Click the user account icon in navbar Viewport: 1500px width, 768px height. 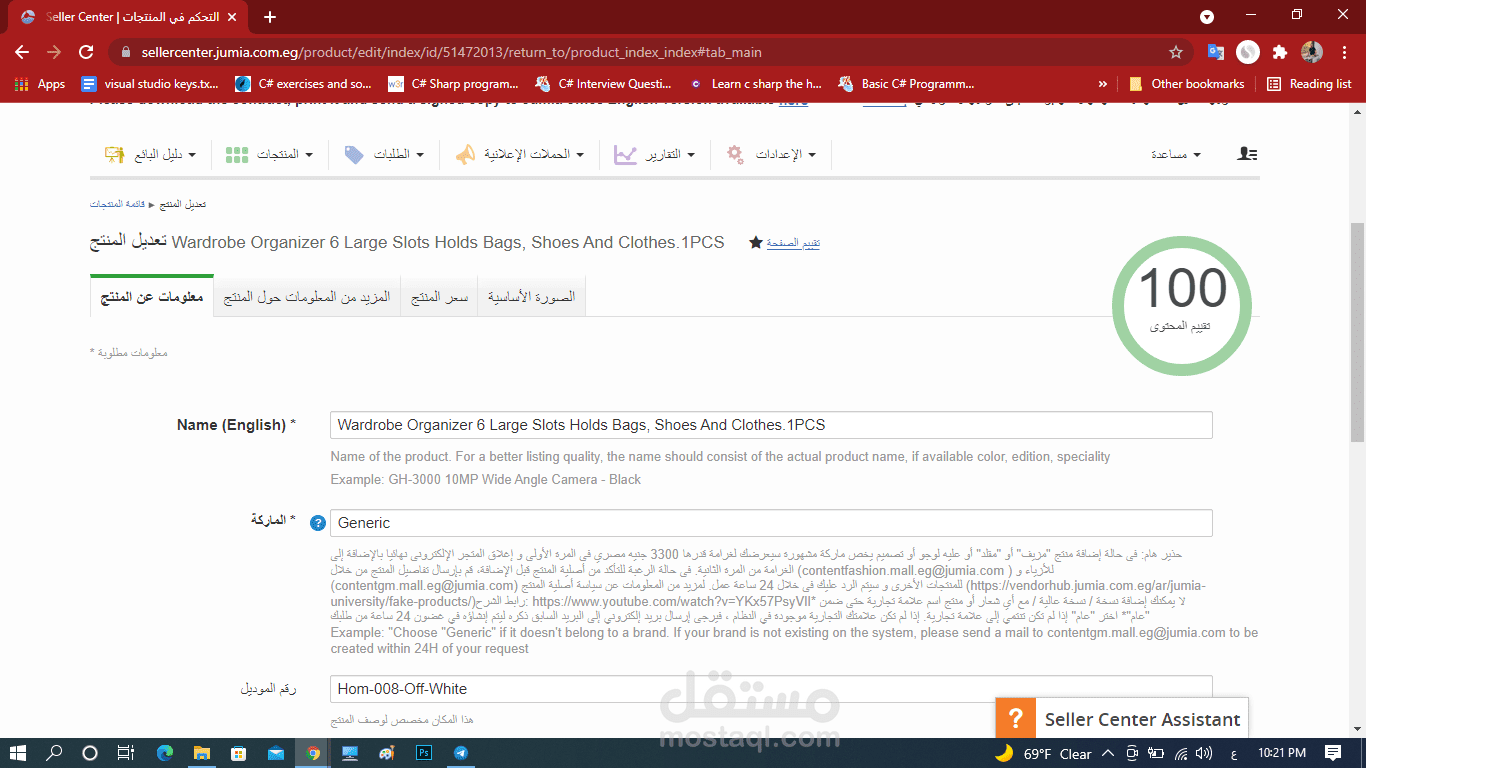[1247, 154]
